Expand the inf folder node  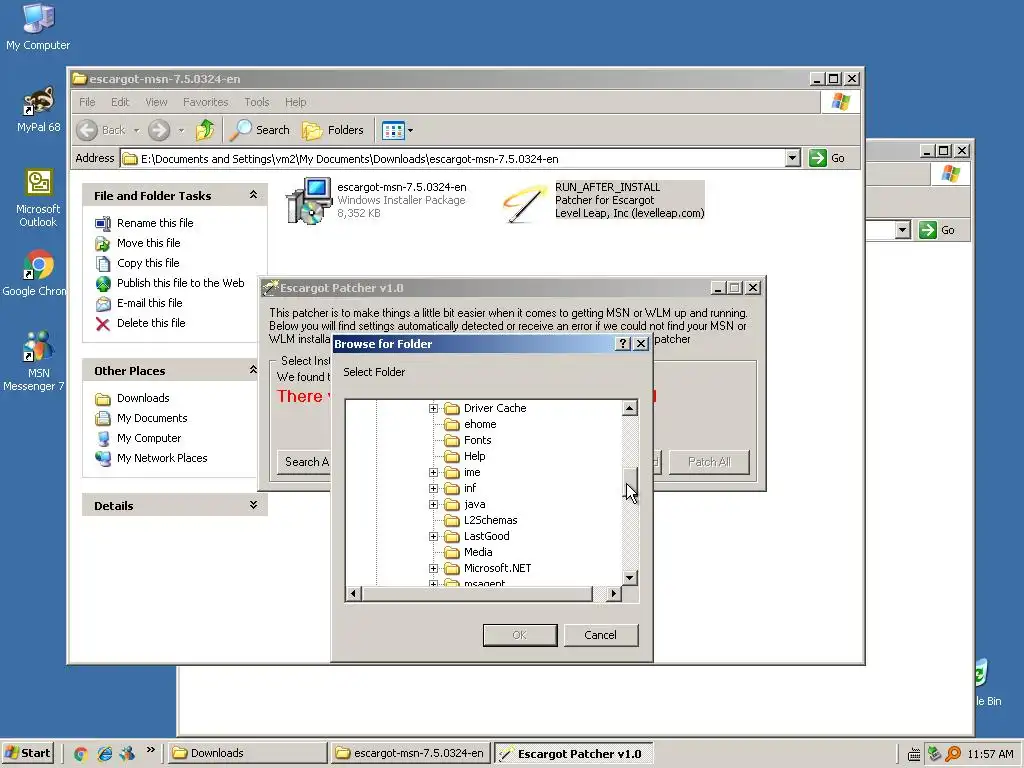click(x=433, y=488)
